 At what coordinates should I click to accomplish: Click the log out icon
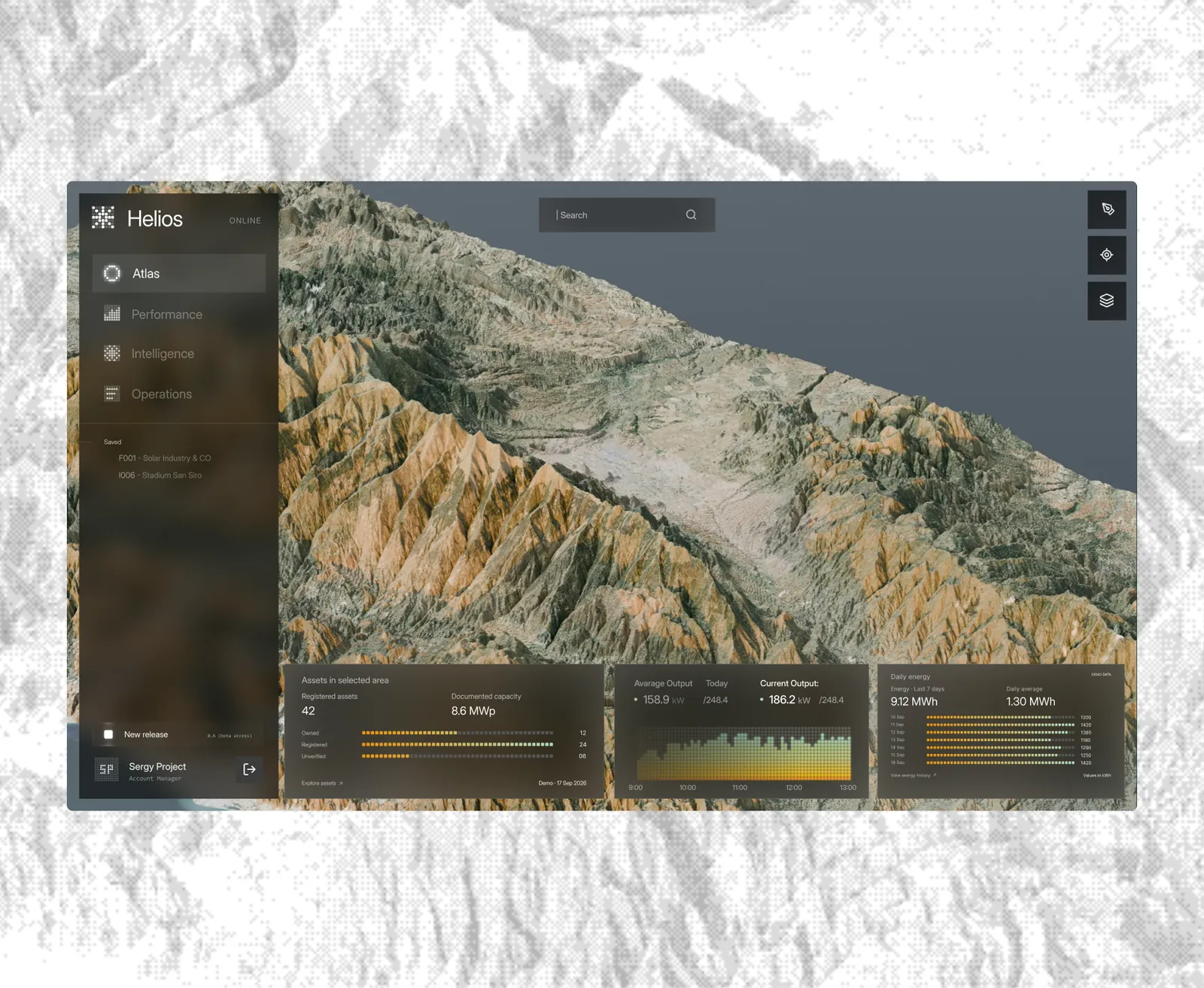(250, 769)
